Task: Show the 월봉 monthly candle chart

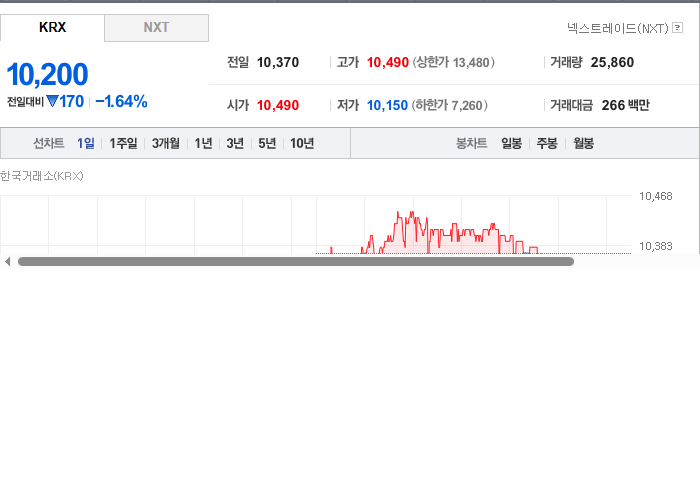Action: coord(583,143)
